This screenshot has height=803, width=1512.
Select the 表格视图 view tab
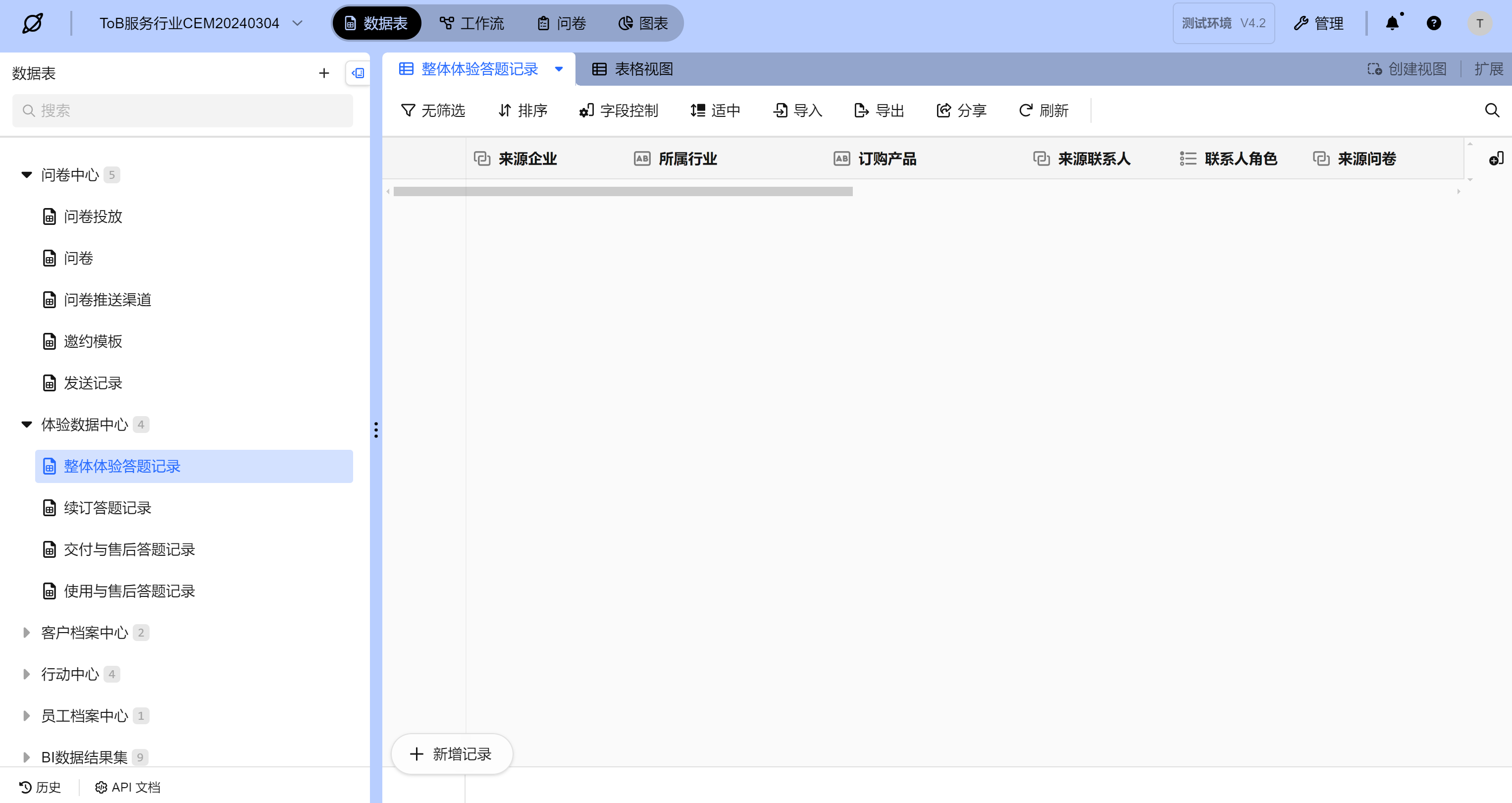(632, 69)
